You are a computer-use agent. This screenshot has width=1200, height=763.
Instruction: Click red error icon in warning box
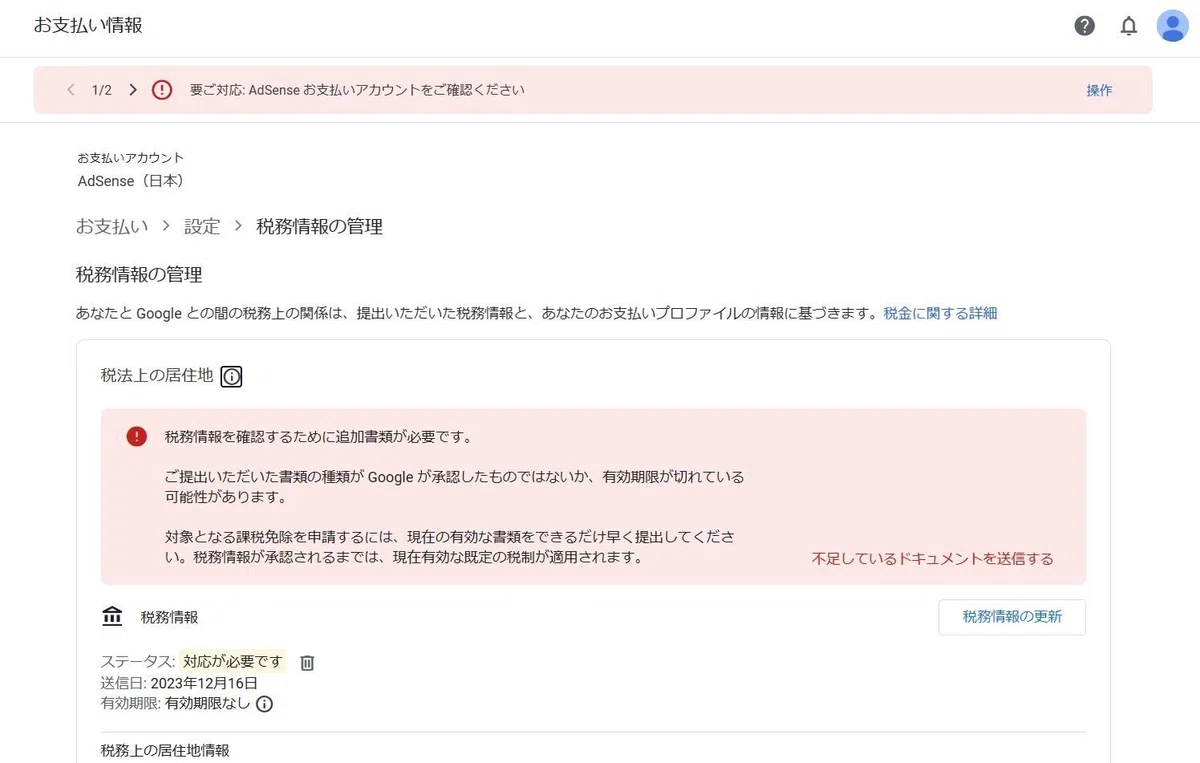coord(136,436)
